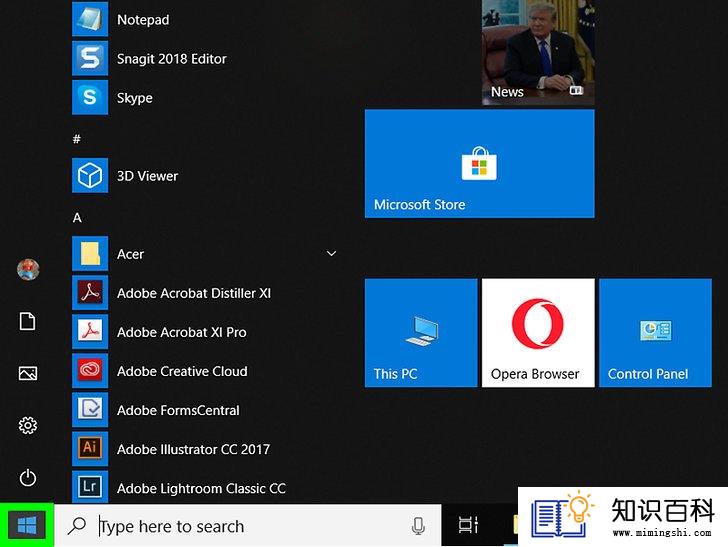Open Adobe Acrobat Distiller XI icon
The image size is (728, 547).
(x=90, y=293)
